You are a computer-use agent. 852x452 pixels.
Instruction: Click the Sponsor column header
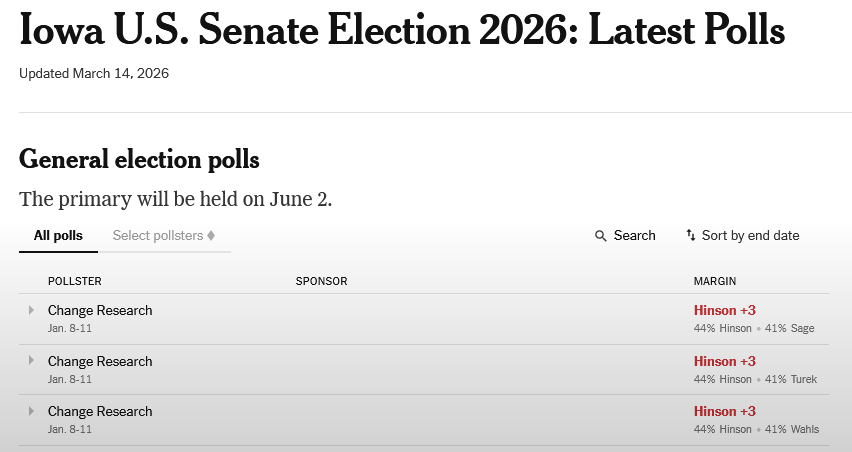[321, 282]
